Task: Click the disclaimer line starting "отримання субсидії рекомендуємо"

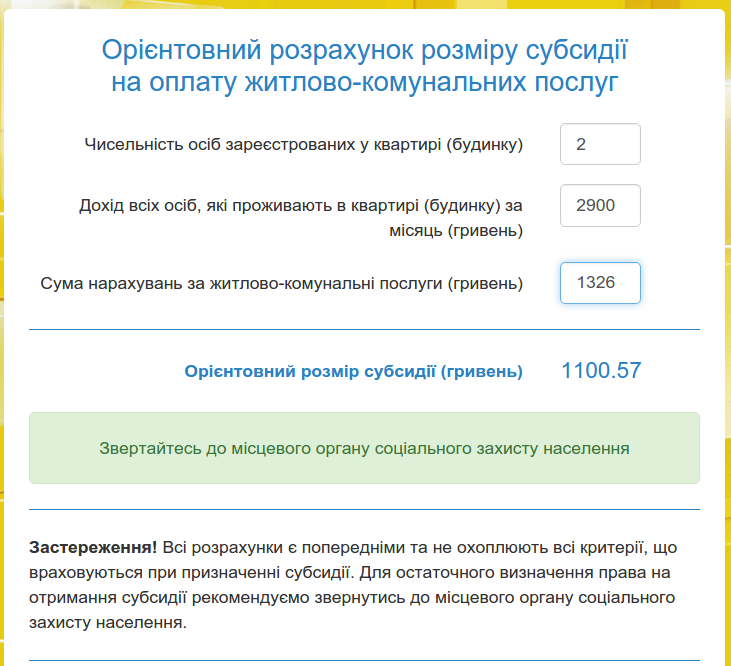Action: pos(350,598)
